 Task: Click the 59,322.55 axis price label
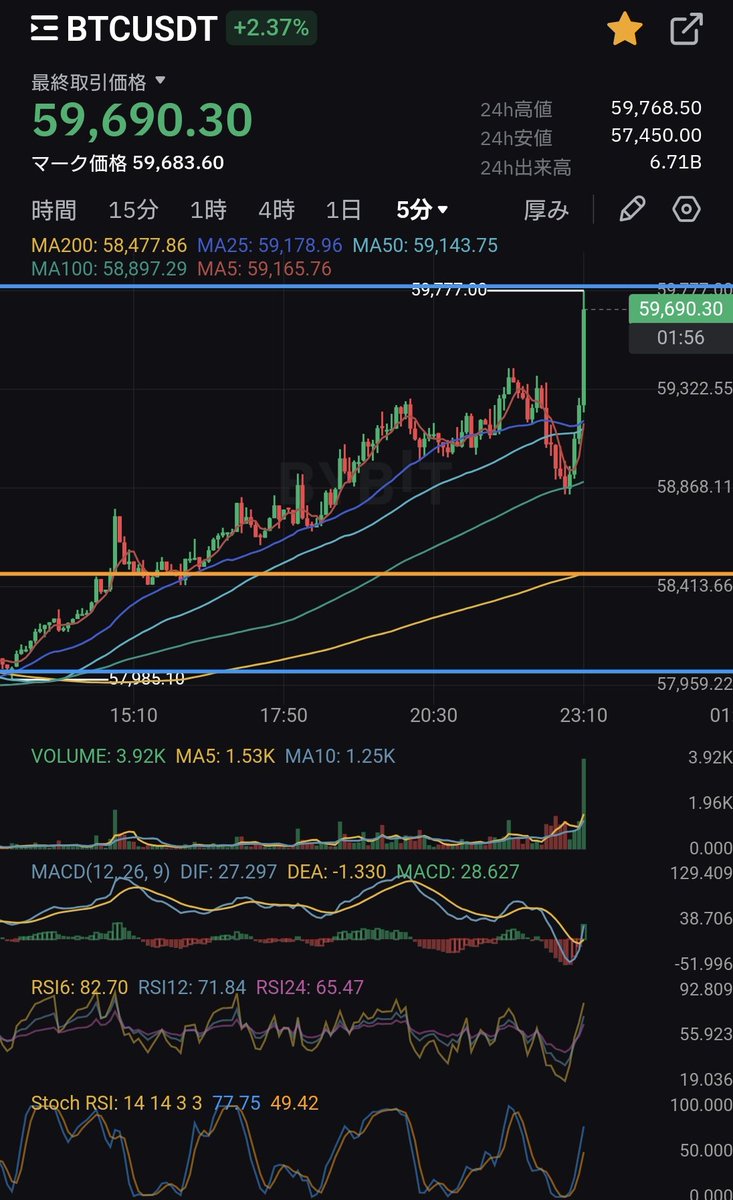tap(694, 387)
